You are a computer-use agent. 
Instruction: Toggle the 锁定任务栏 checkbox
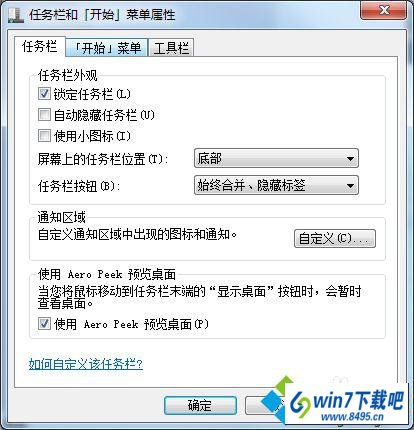(x=44, y=94)
